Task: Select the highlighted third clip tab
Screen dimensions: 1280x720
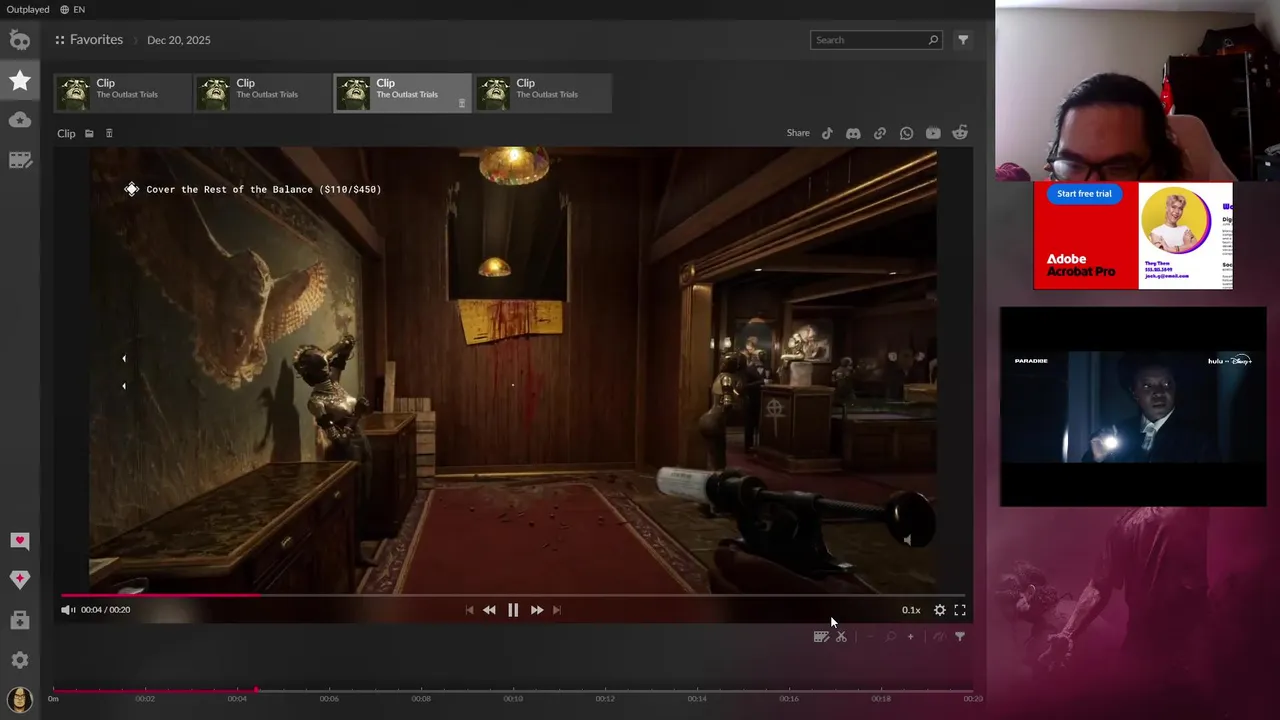Action: 403,93
